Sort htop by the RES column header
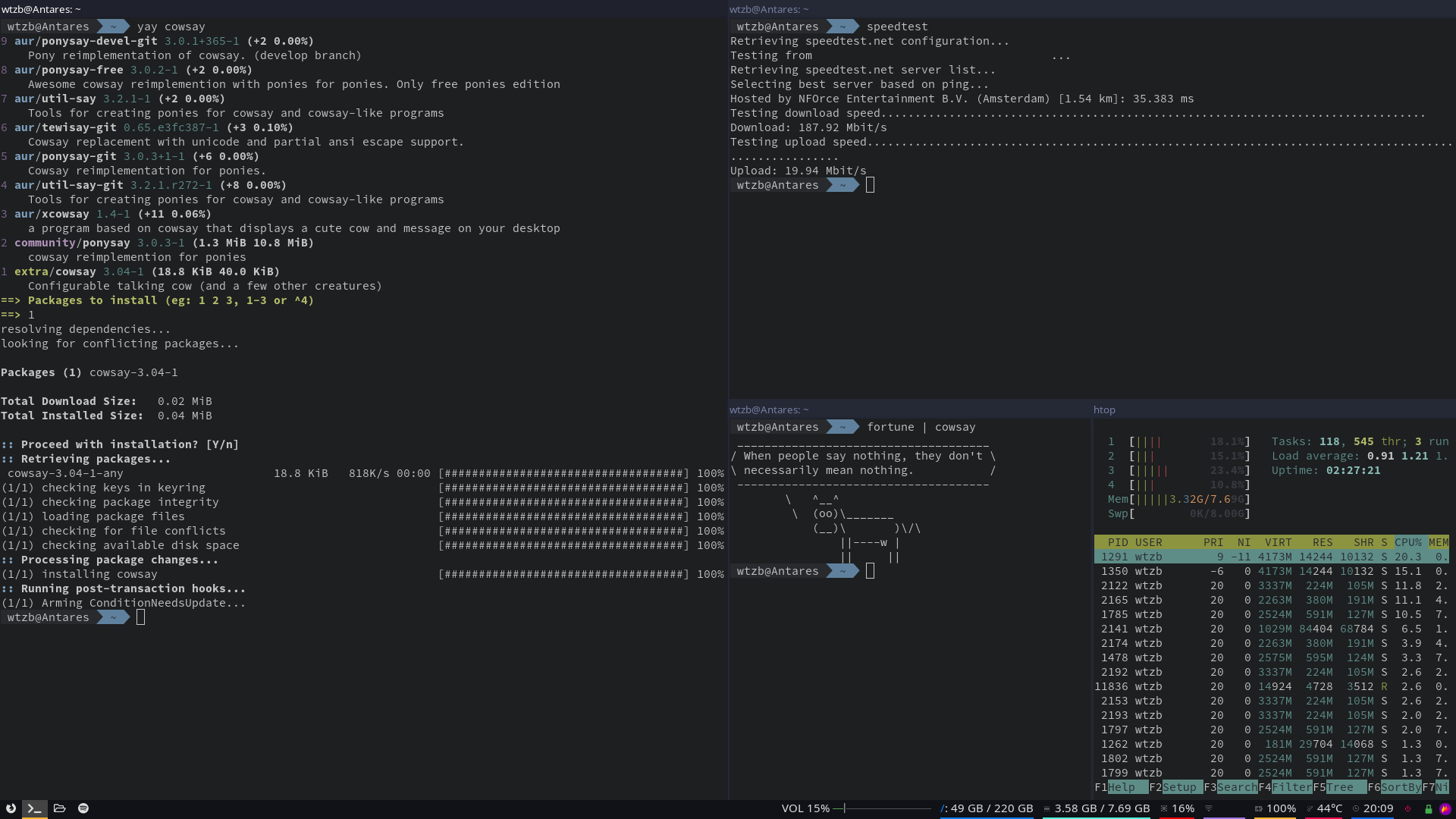 coord(1323,542)
